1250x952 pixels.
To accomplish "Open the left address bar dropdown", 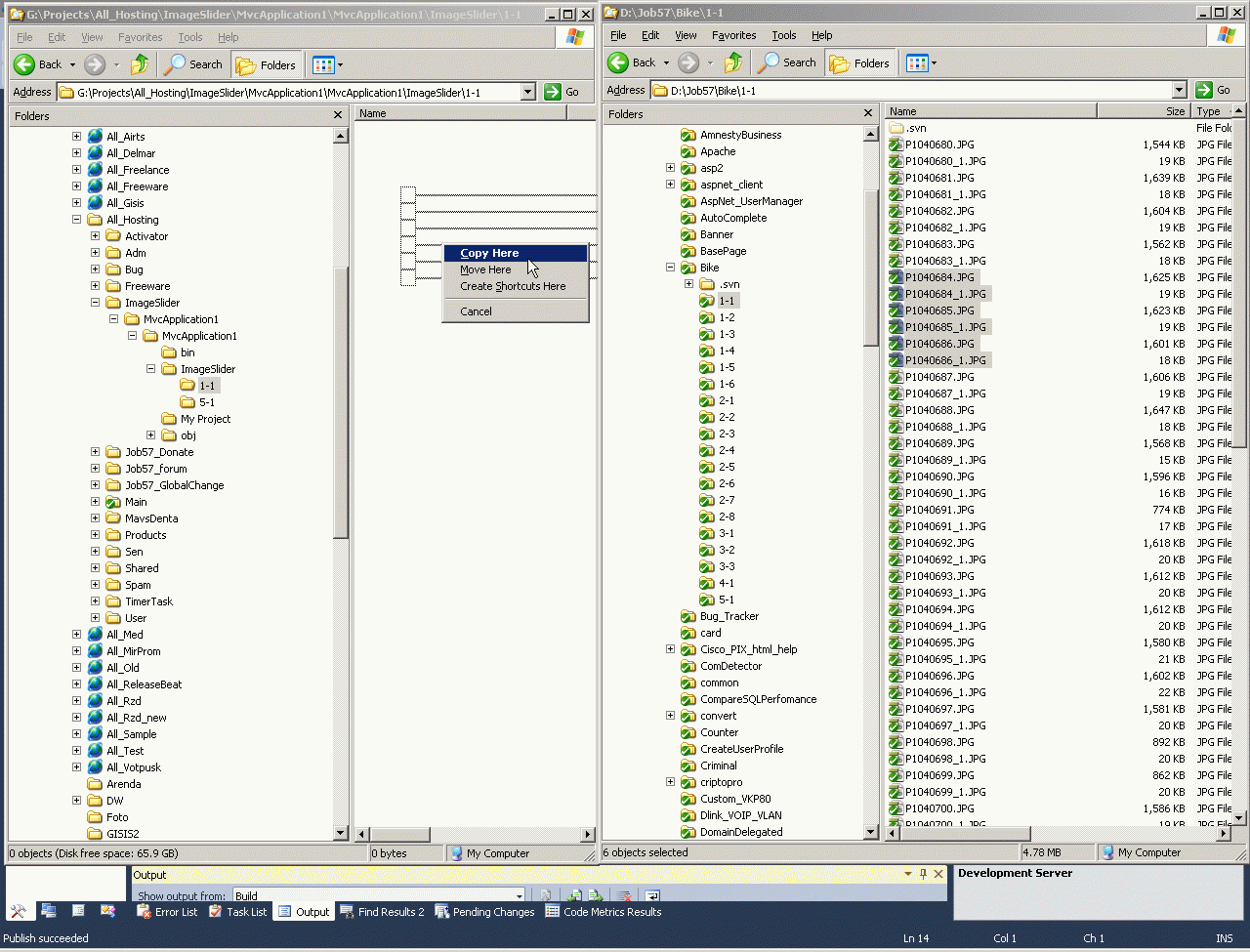I will (528, 92).
